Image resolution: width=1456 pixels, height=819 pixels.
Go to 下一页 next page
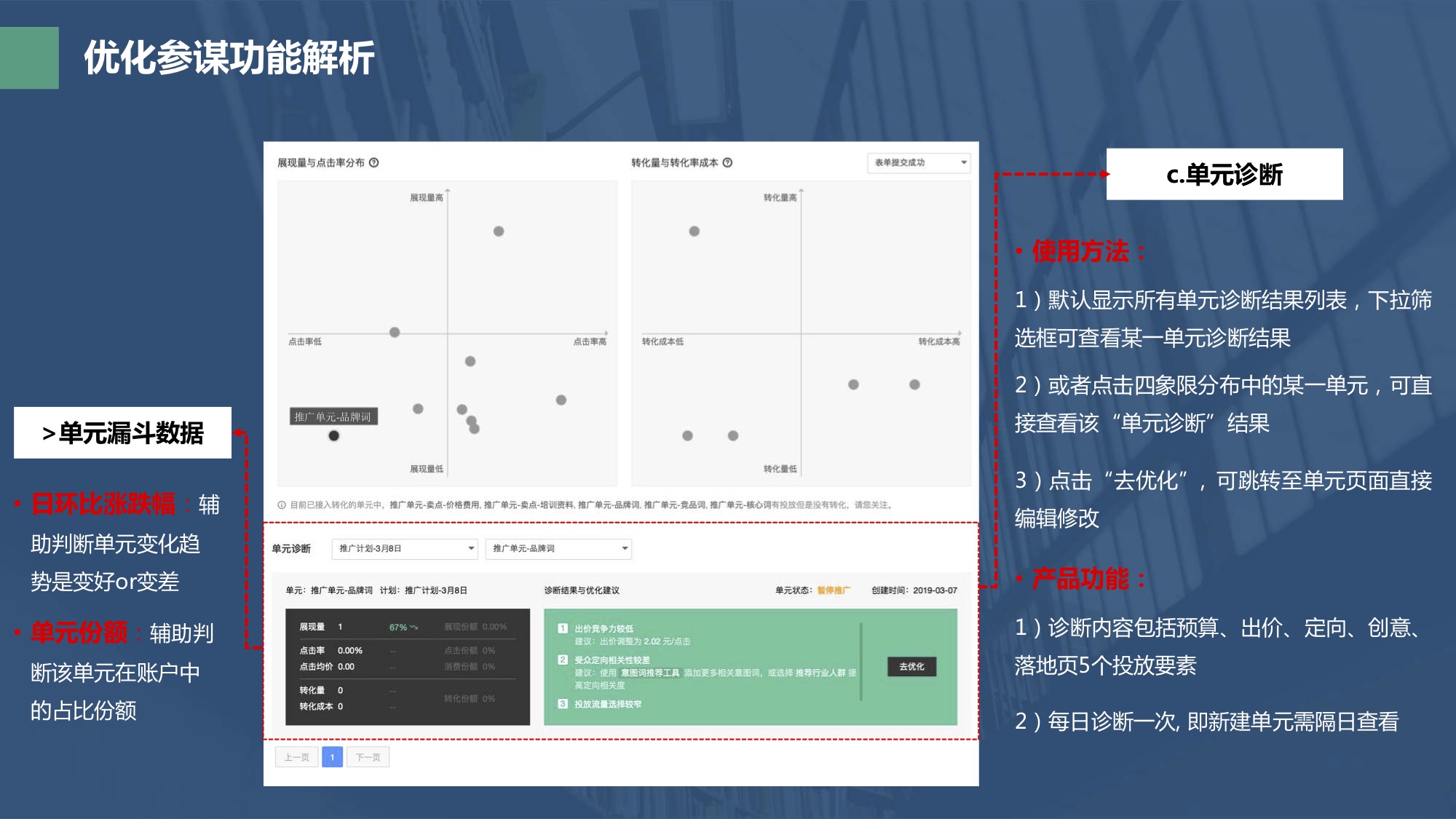(368, 757)
